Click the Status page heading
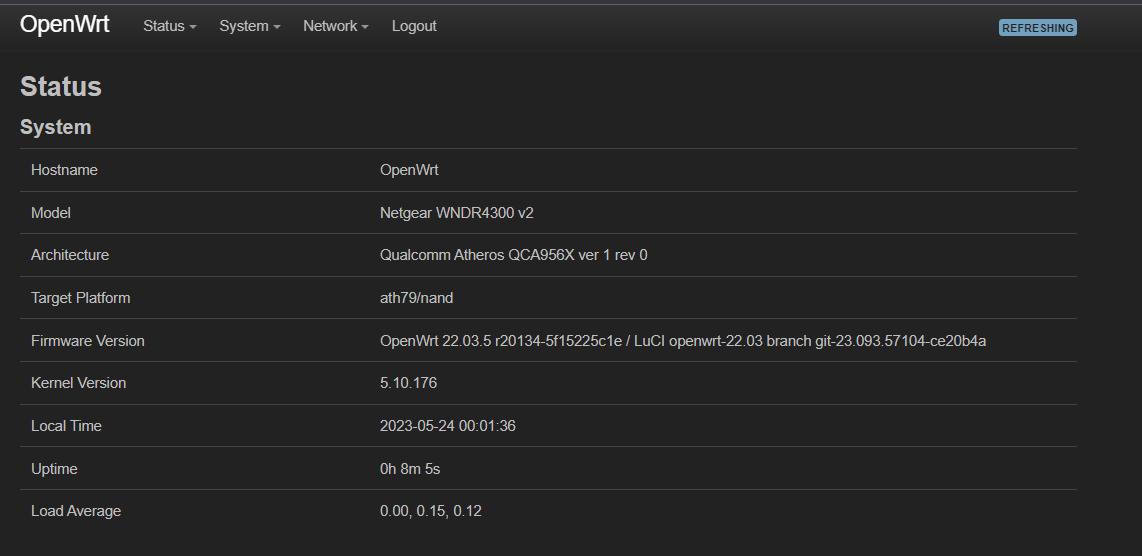 60,87
